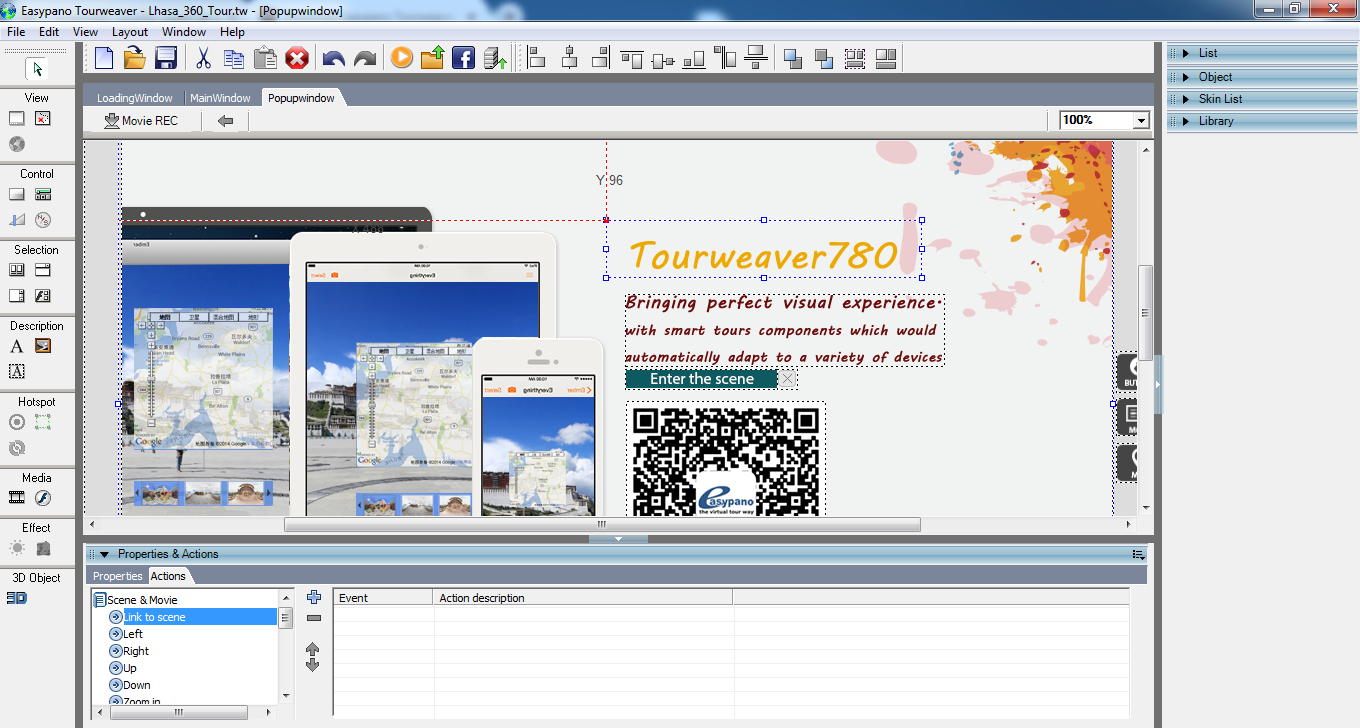Add a circular hotspot from Hotspot section
Image resolution: width=1360 pixels, height=728 pixels.
(x=17, y=422)
